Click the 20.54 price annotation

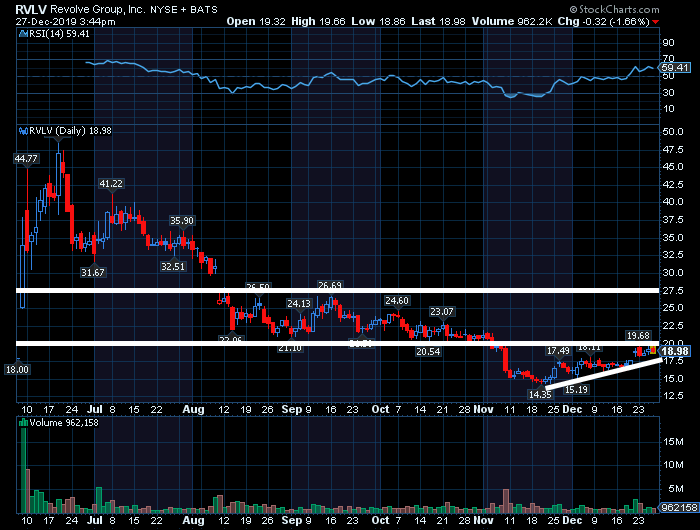(428, 352)
